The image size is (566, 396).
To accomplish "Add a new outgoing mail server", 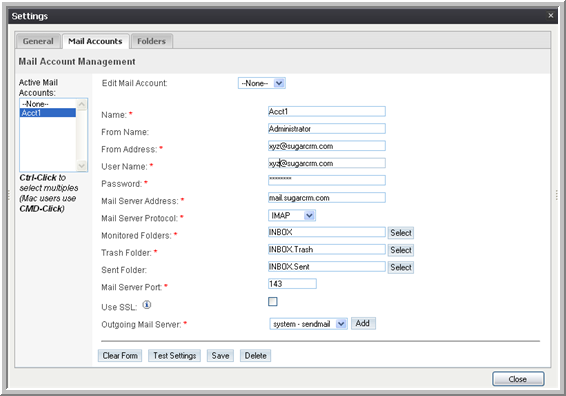I will tap(363, 323).
